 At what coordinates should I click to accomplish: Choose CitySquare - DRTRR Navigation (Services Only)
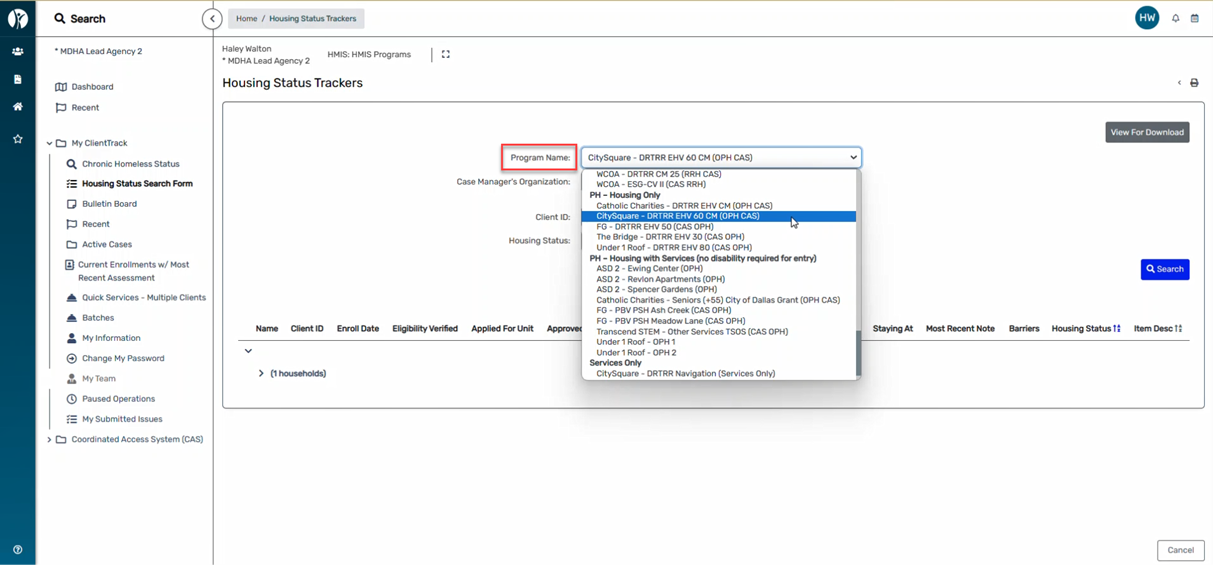[x=685, y=374]
